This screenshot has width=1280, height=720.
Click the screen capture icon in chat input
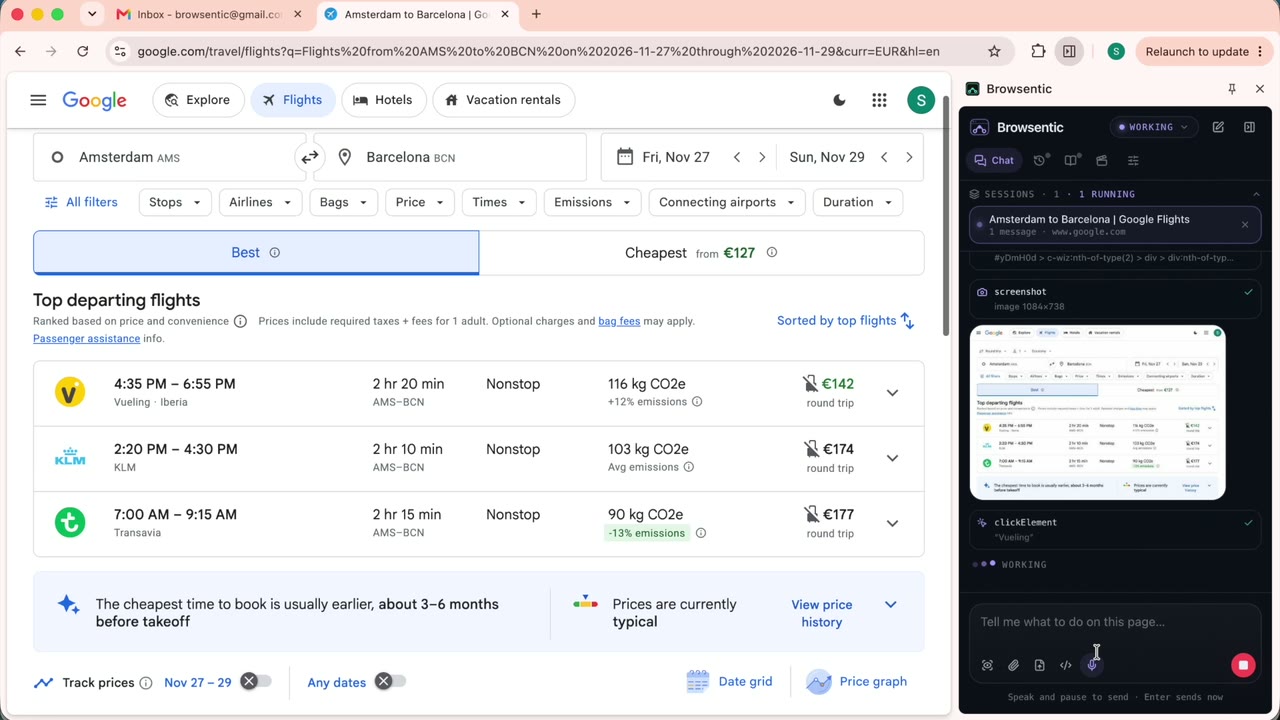(x=987, y=665)
